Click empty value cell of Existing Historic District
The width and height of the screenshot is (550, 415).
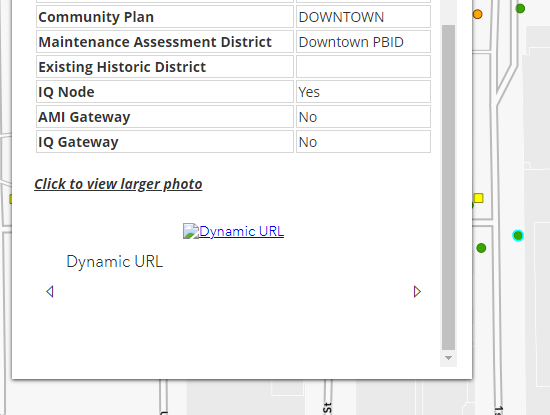pyautogui.click(x=363, y=67)
